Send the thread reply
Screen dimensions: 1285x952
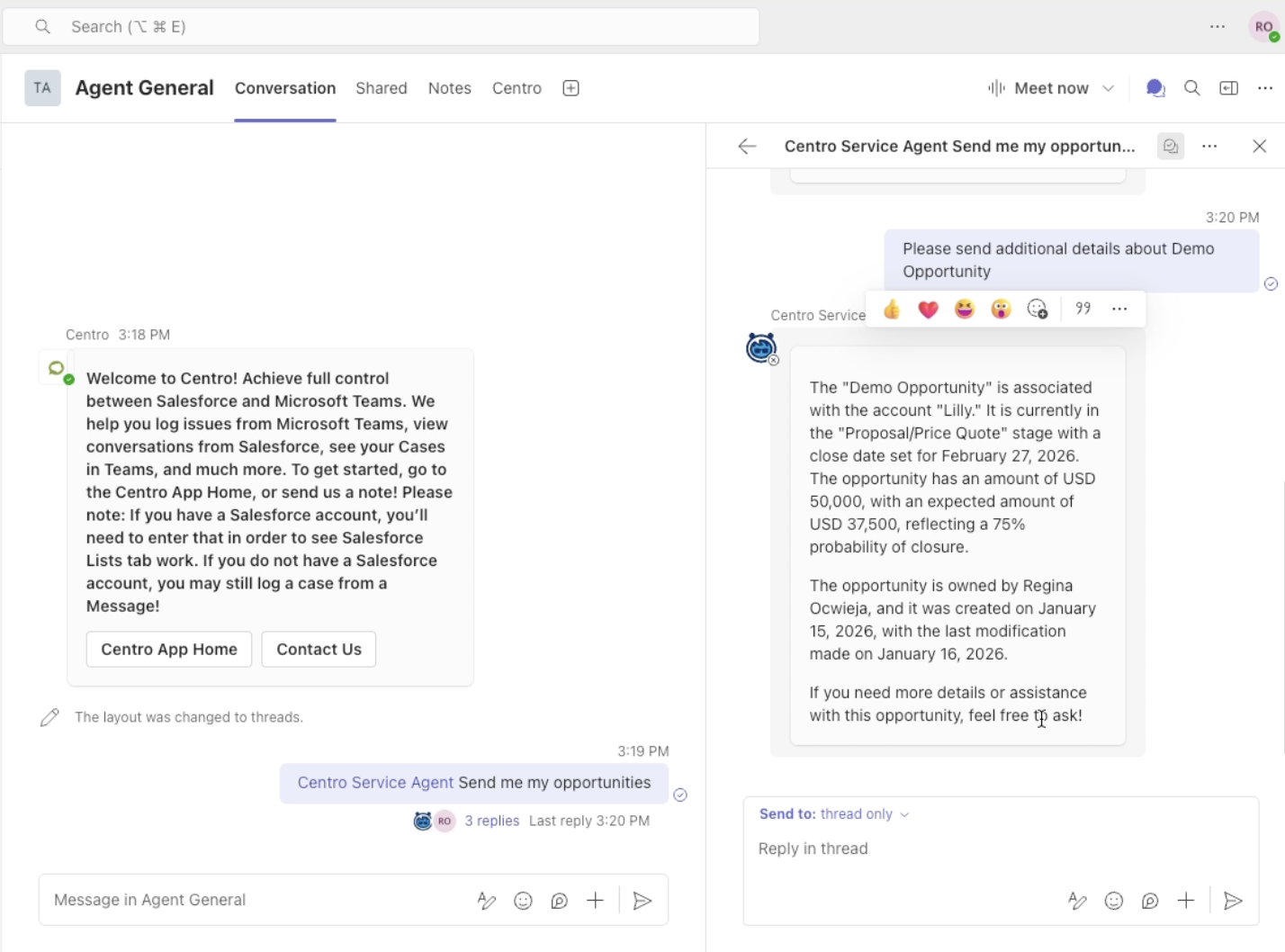point(1234,901)
